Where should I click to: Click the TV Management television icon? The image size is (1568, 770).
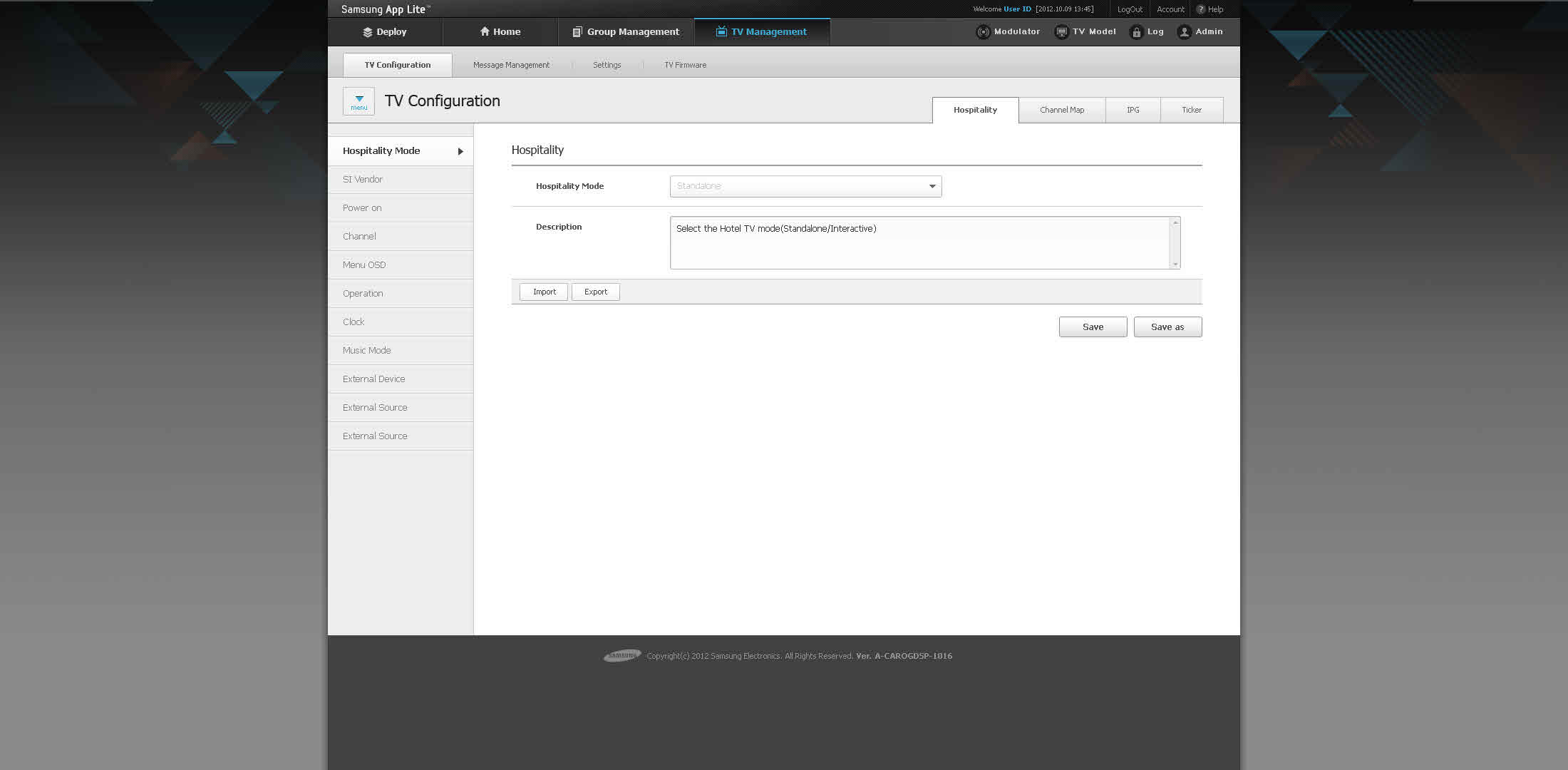point(721,31)
